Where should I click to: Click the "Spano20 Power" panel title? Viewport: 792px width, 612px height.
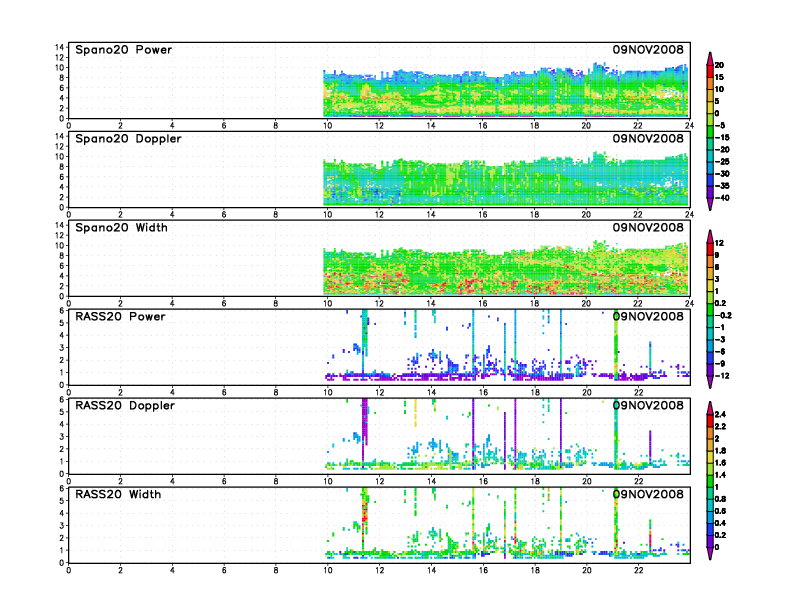click(x=124, y=49)
